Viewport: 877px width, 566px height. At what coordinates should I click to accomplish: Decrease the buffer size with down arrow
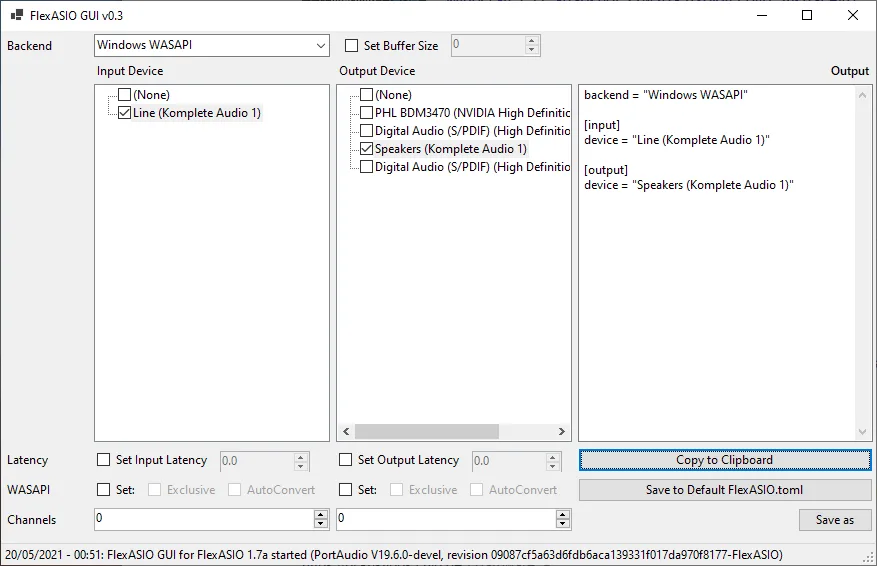pos(532,50)
